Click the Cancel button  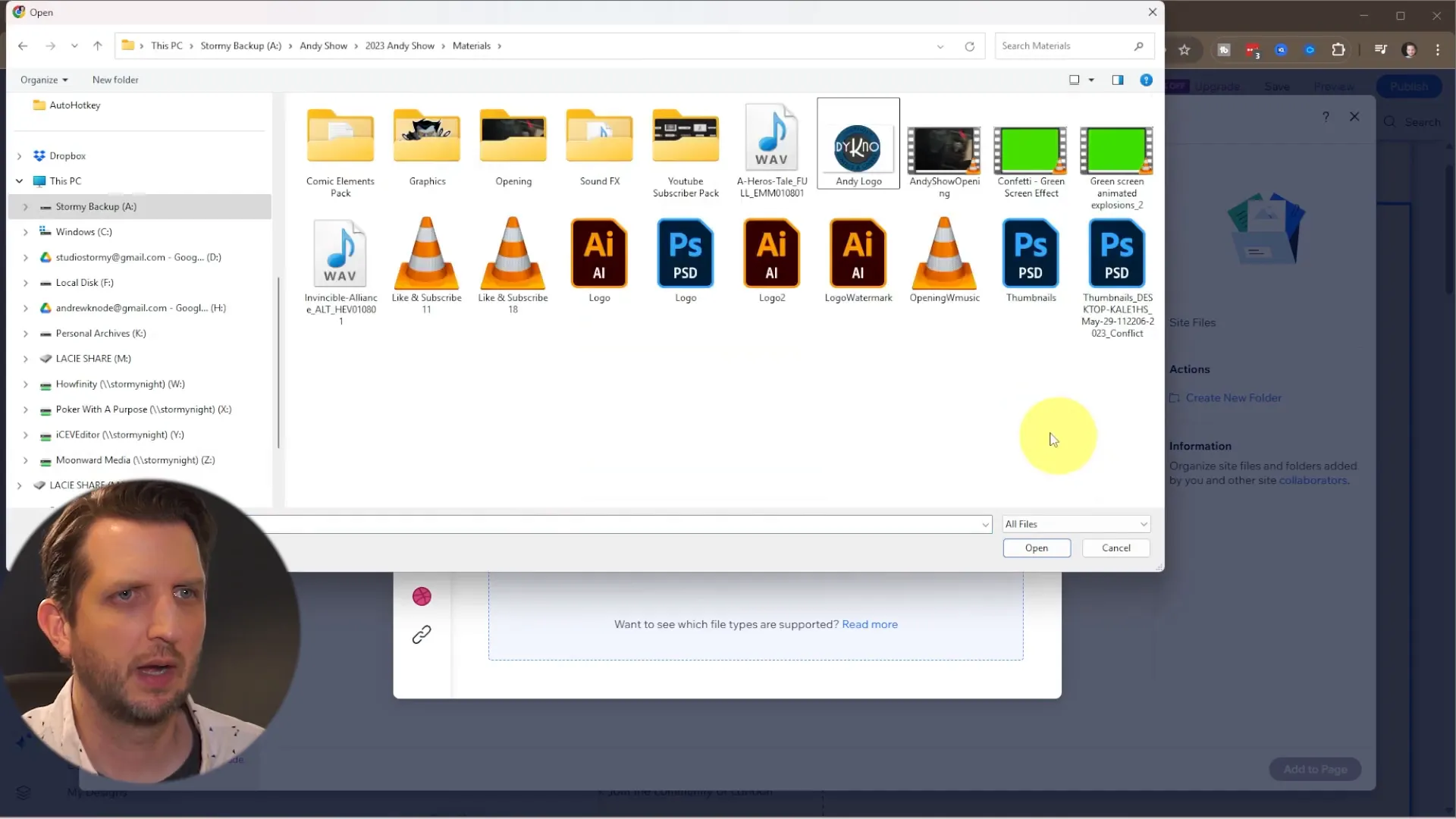(x=1115, y=548)
